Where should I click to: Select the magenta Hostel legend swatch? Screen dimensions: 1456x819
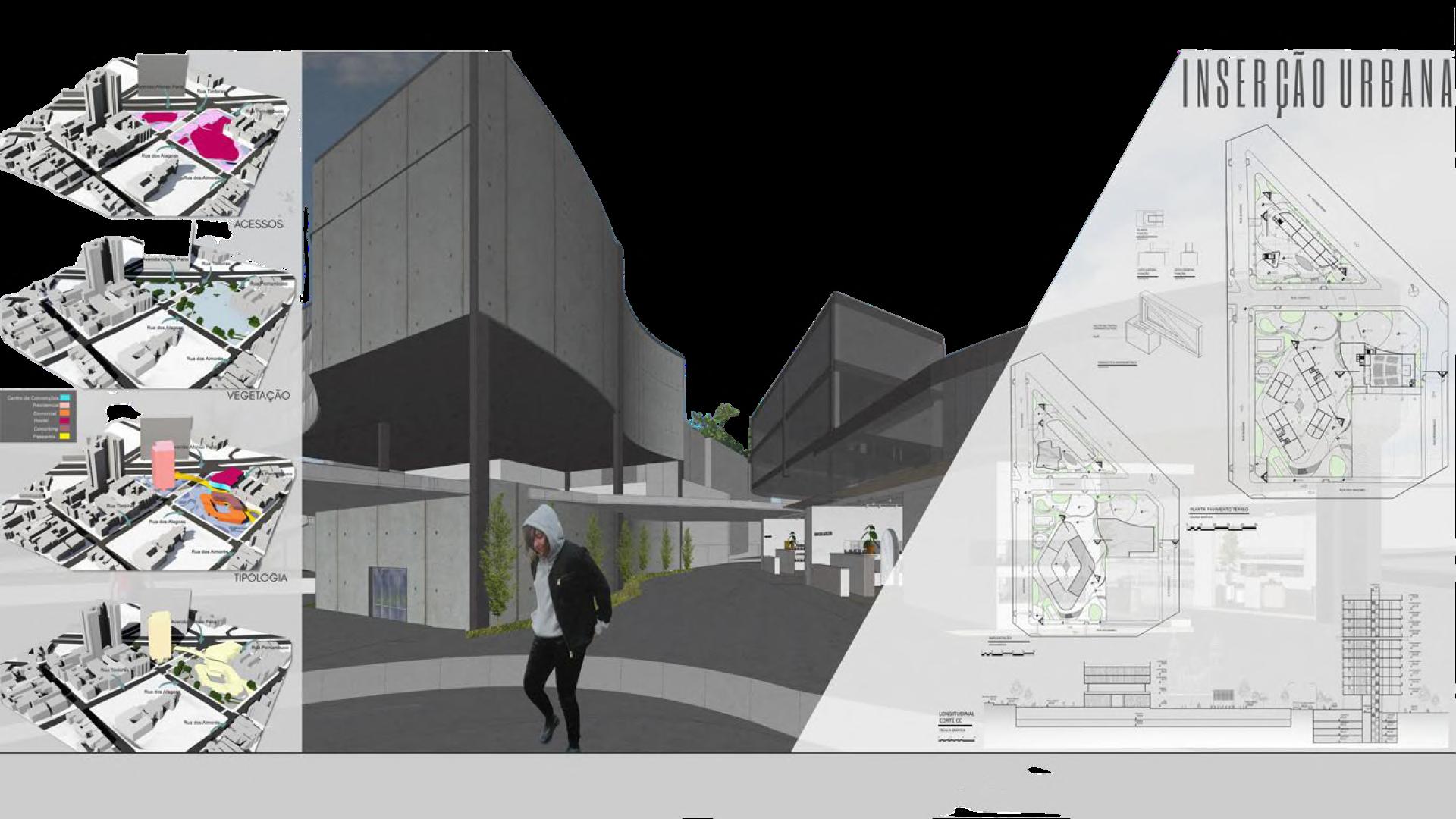[x=65, y=422]
